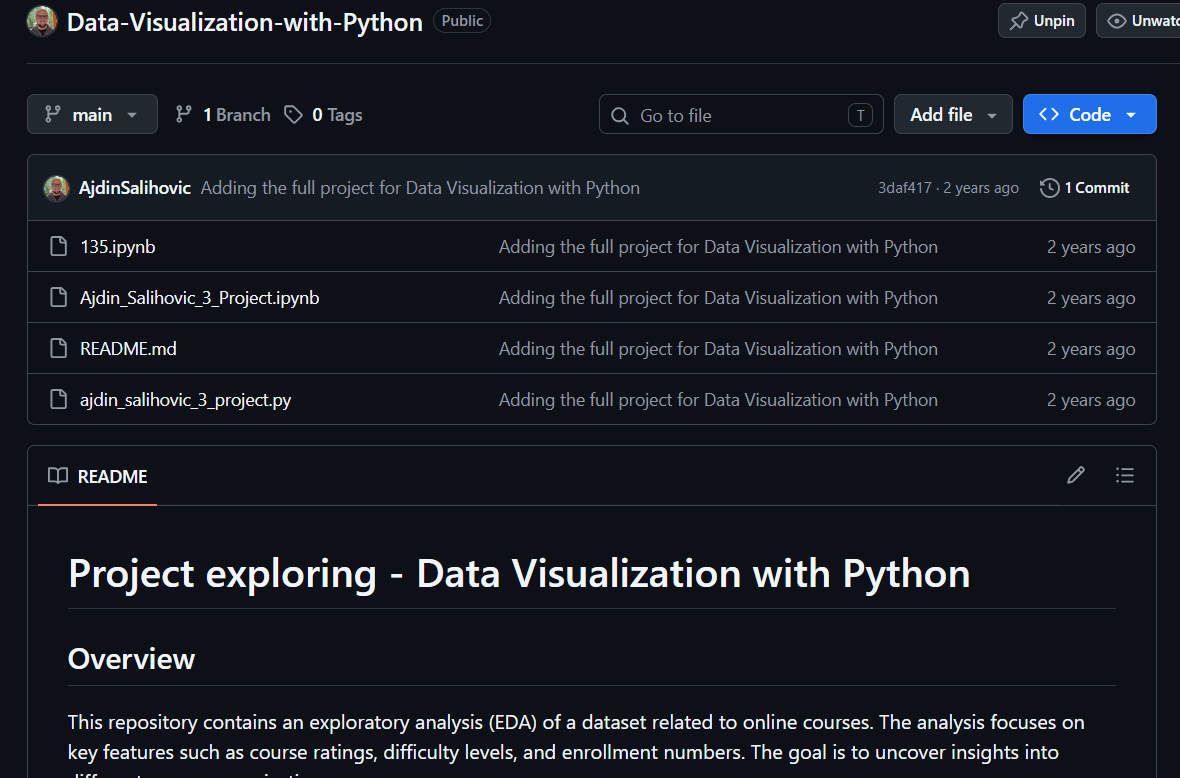Open Ajdin_Salihovic_3_Project.ipynb
The height and width of the screenshot is (778, 1180).
pos(199,298)
